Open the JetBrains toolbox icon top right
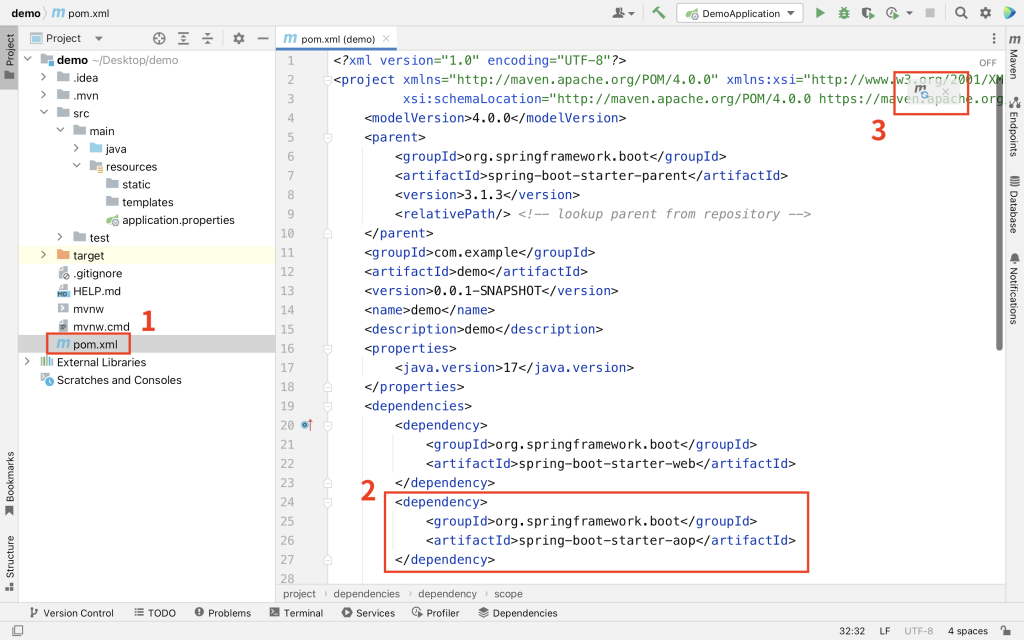This screenshot has width=1024, height=640. click(1010, 13)
